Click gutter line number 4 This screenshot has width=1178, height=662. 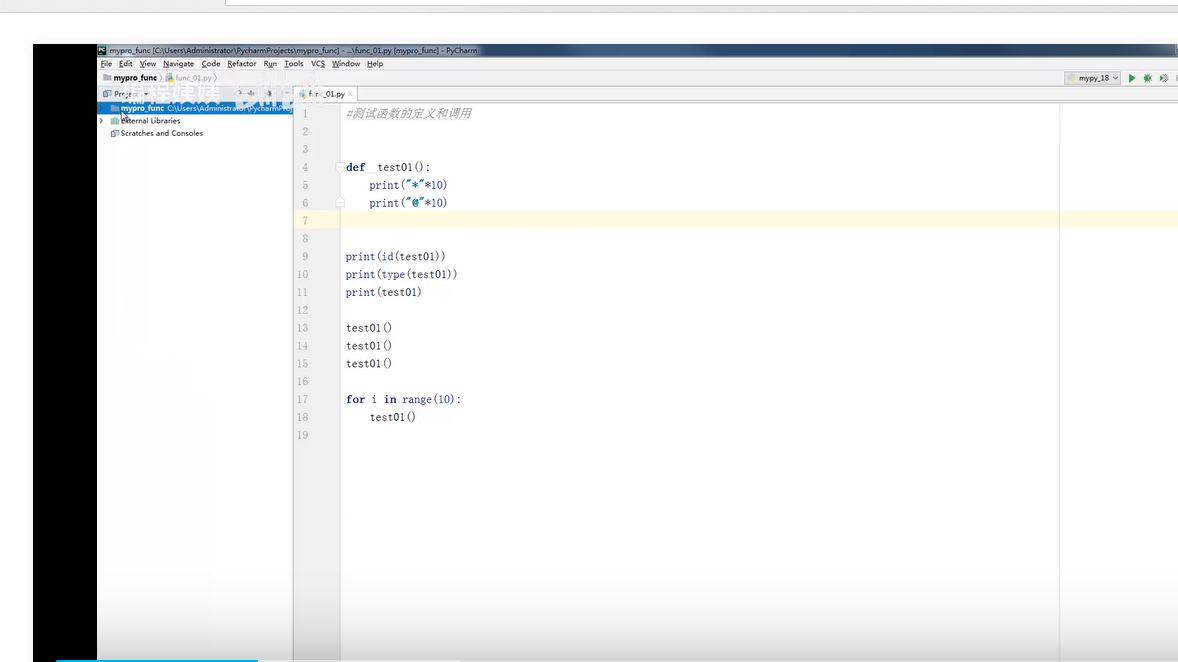304,167
